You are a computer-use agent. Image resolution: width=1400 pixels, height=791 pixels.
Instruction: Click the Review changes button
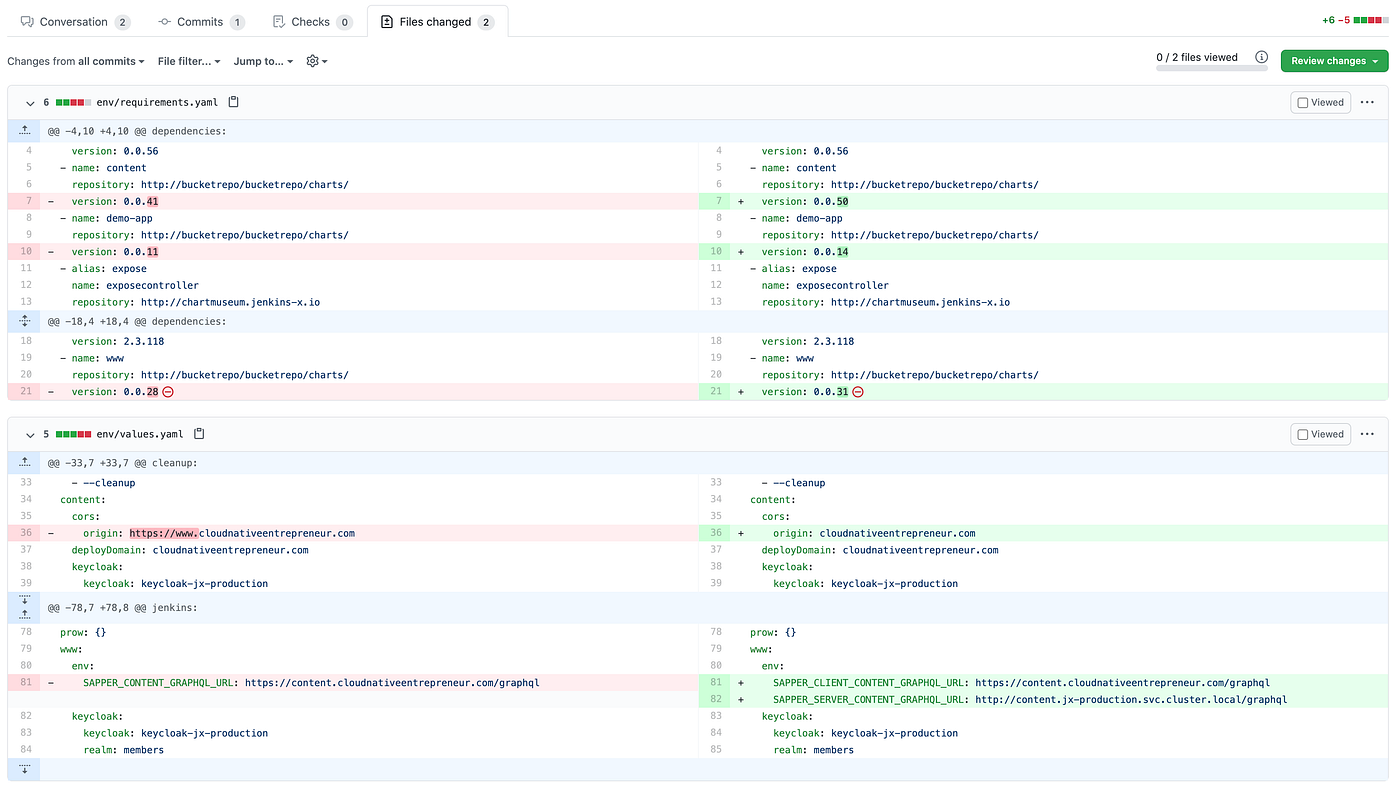[1334, 61]
